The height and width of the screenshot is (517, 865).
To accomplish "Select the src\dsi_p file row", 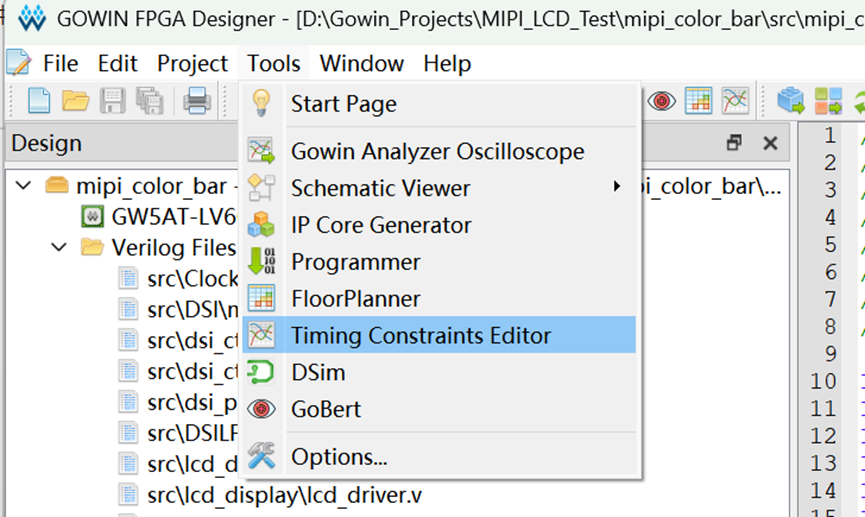I will tap(193, 402).
